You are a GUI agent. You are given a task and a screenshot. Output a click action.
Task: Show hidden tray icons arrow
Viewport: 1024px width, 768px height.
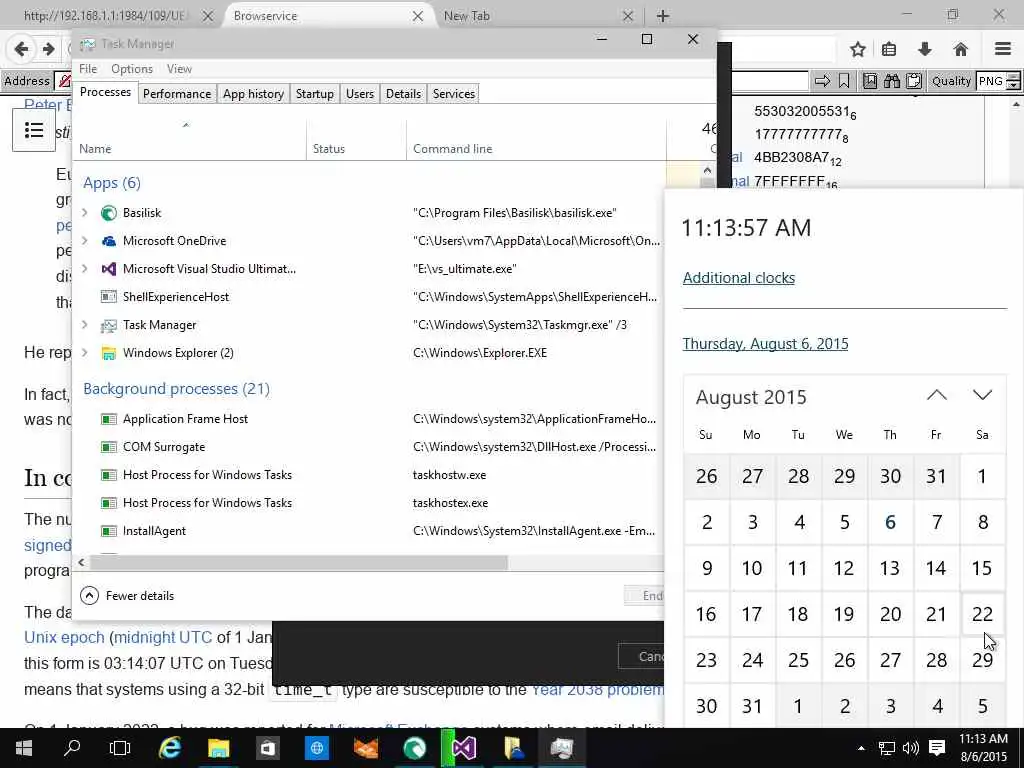[861, 748]
